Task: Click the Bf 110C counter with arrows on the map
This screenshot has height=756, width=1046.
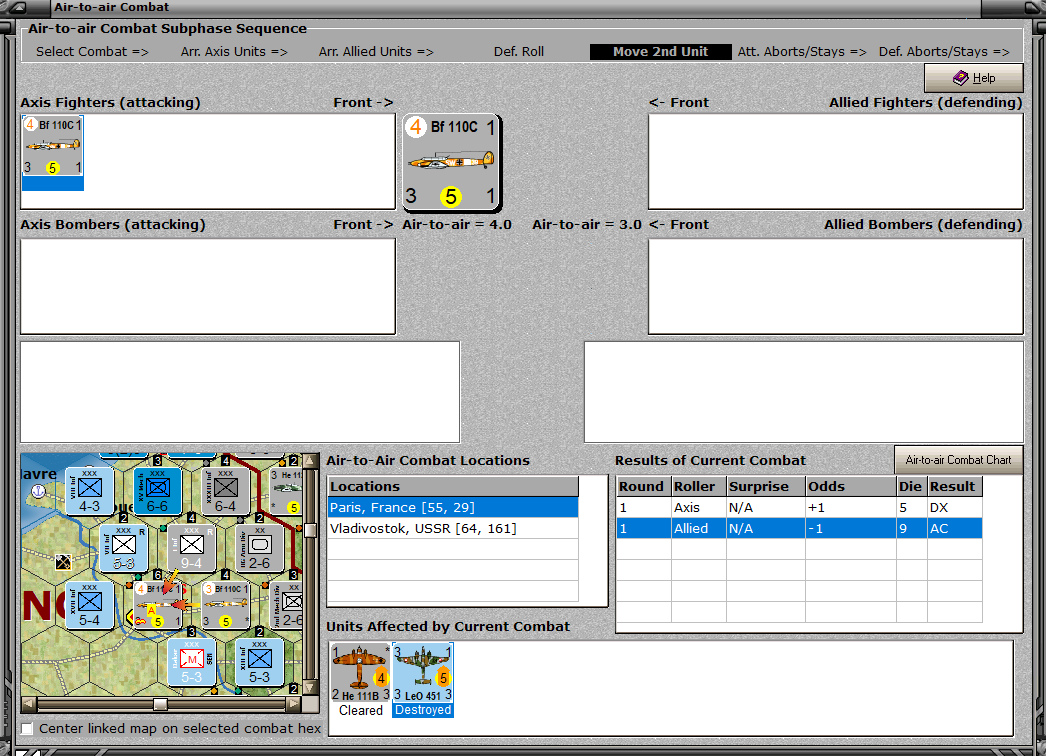Action: (157, 605)
